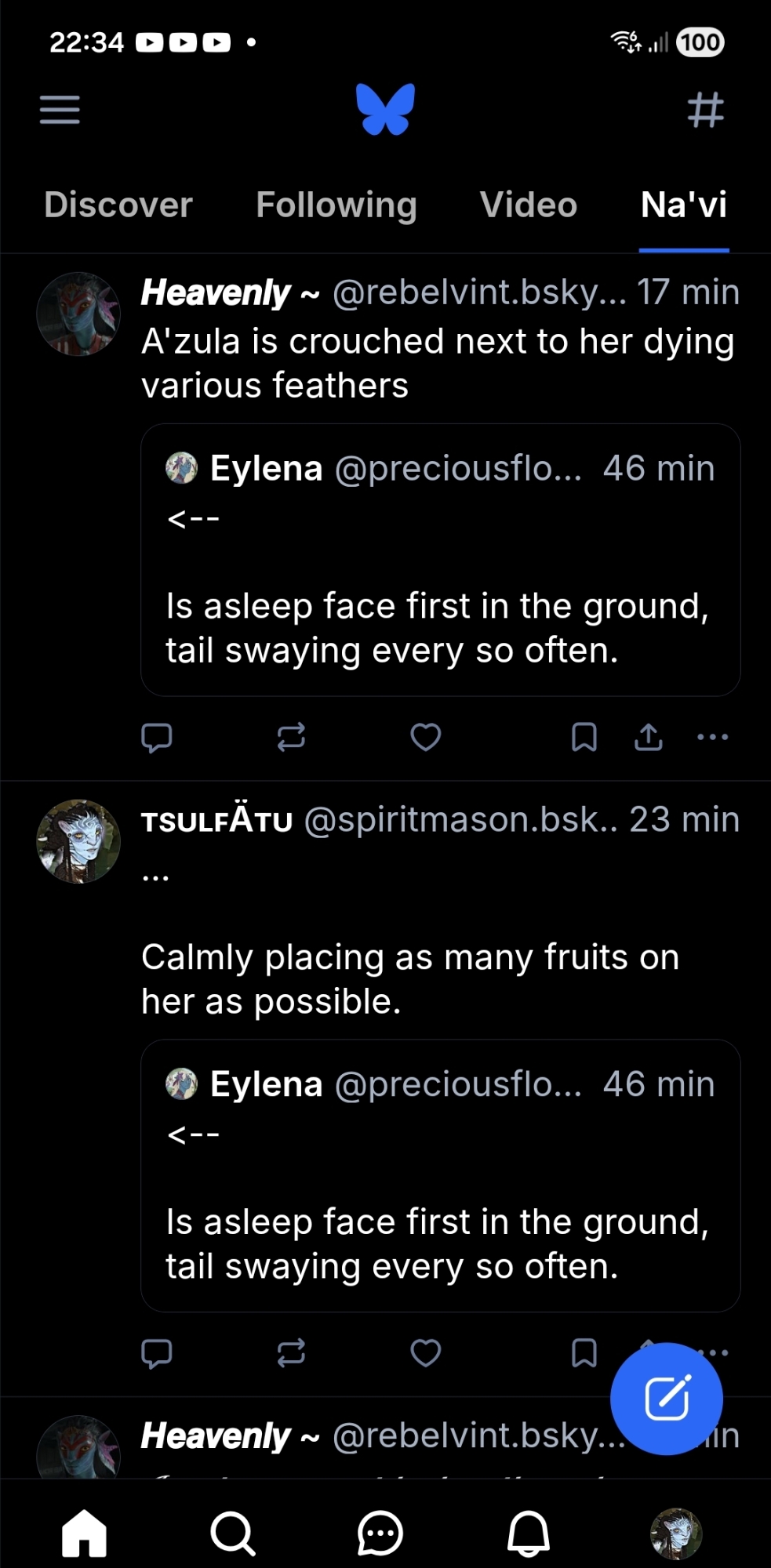Open the search magnifier in bottom bar

[233, 1532]
